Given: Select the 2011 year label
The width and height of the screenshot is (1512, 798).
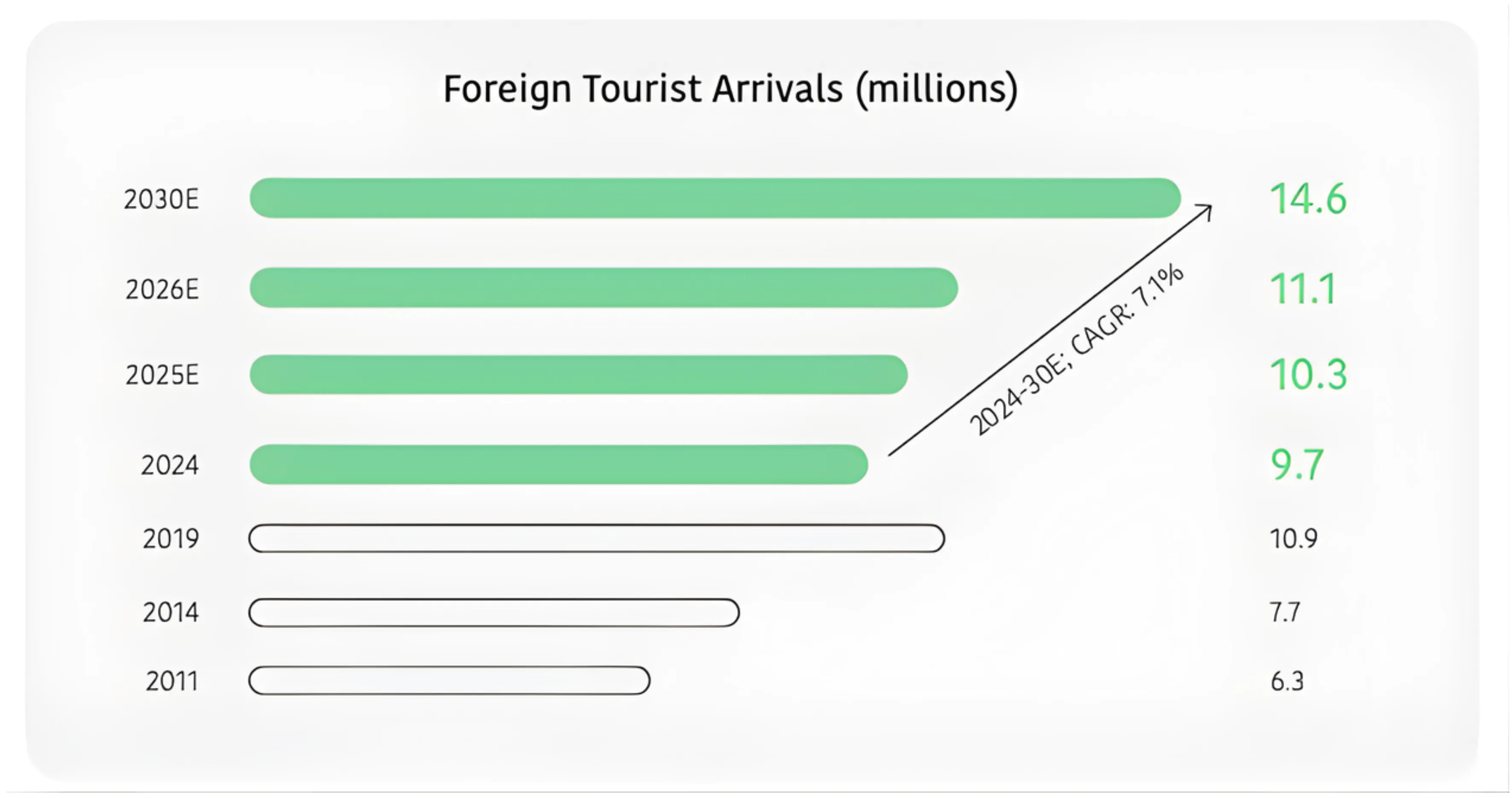Looking at the screenshot, I should (x=172, y=681).
